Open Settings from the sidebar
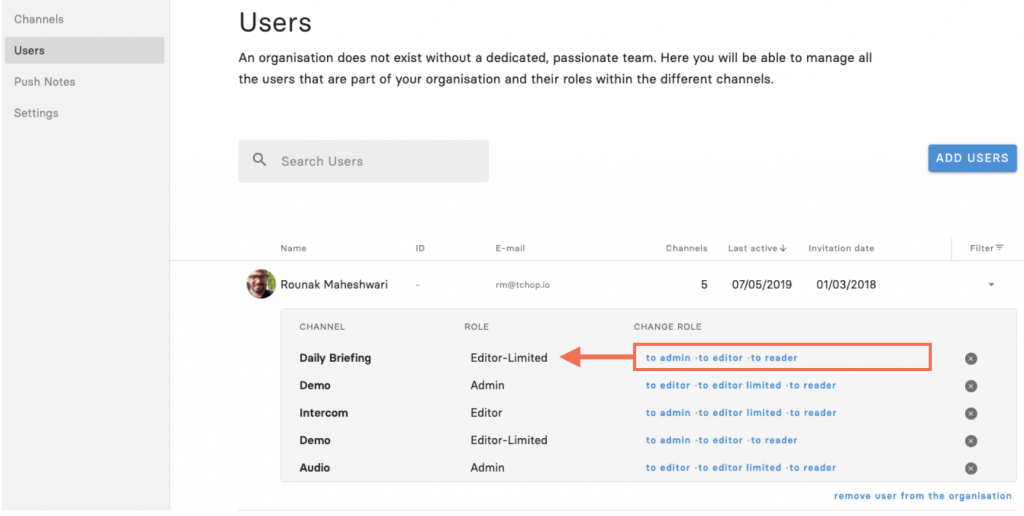This screenshot has height=516, width=1024. click(37, 113)
